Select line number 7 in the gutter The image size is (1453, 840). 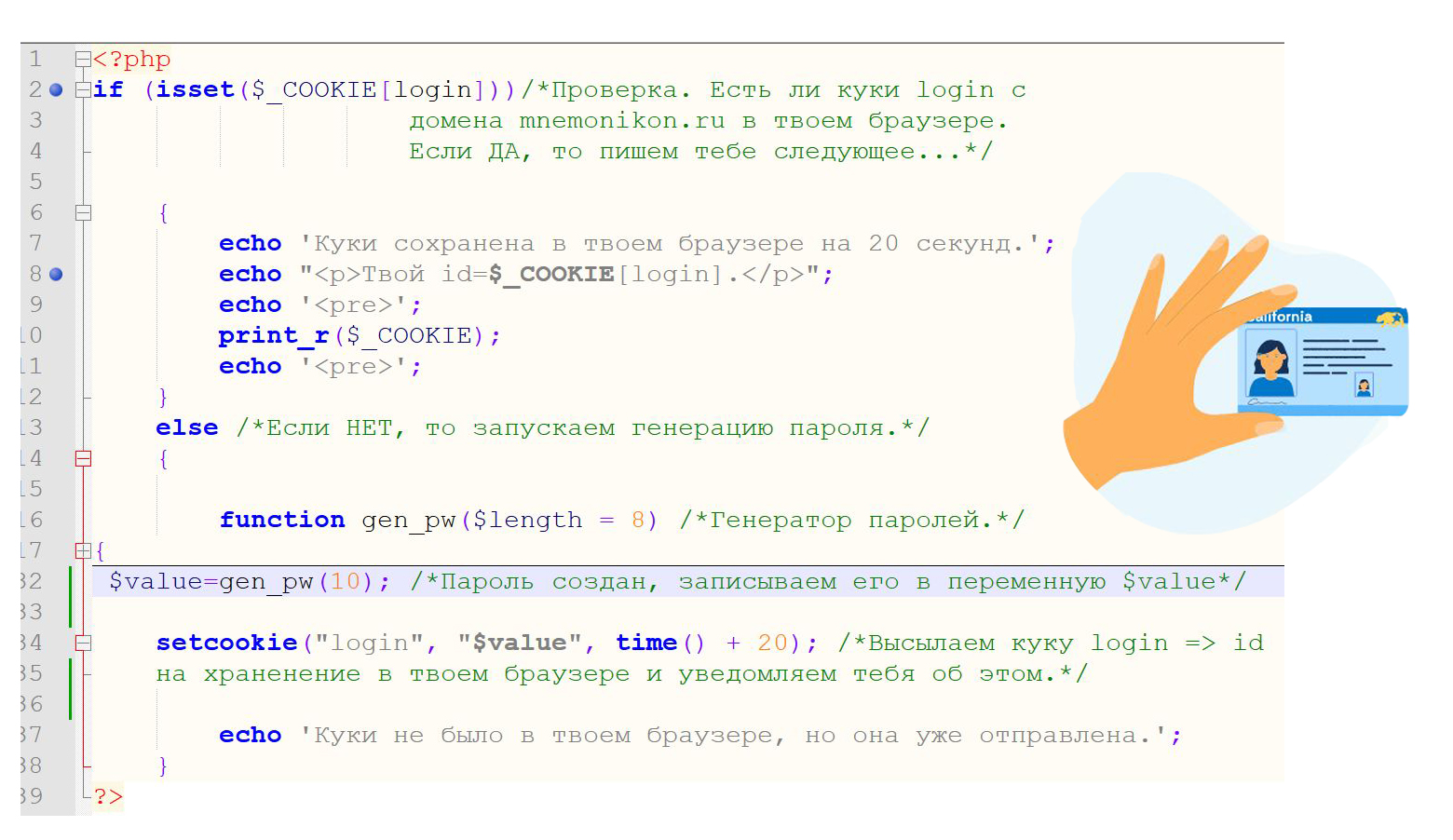pyautogui.click(x=35, y=244)
